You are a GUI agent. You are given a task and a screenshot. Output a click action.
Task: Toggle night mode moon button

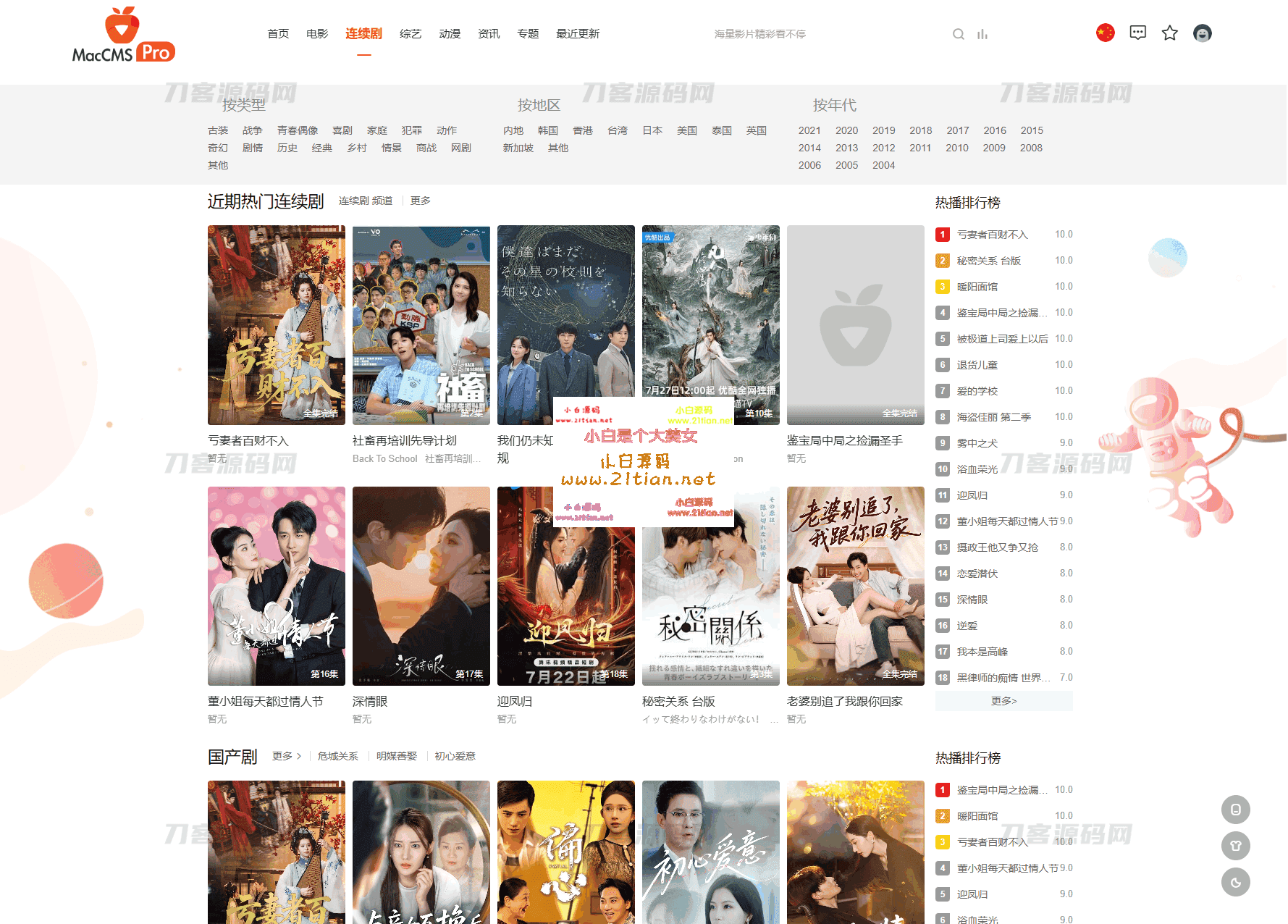pyautogui.click(x=1236, y=882)
